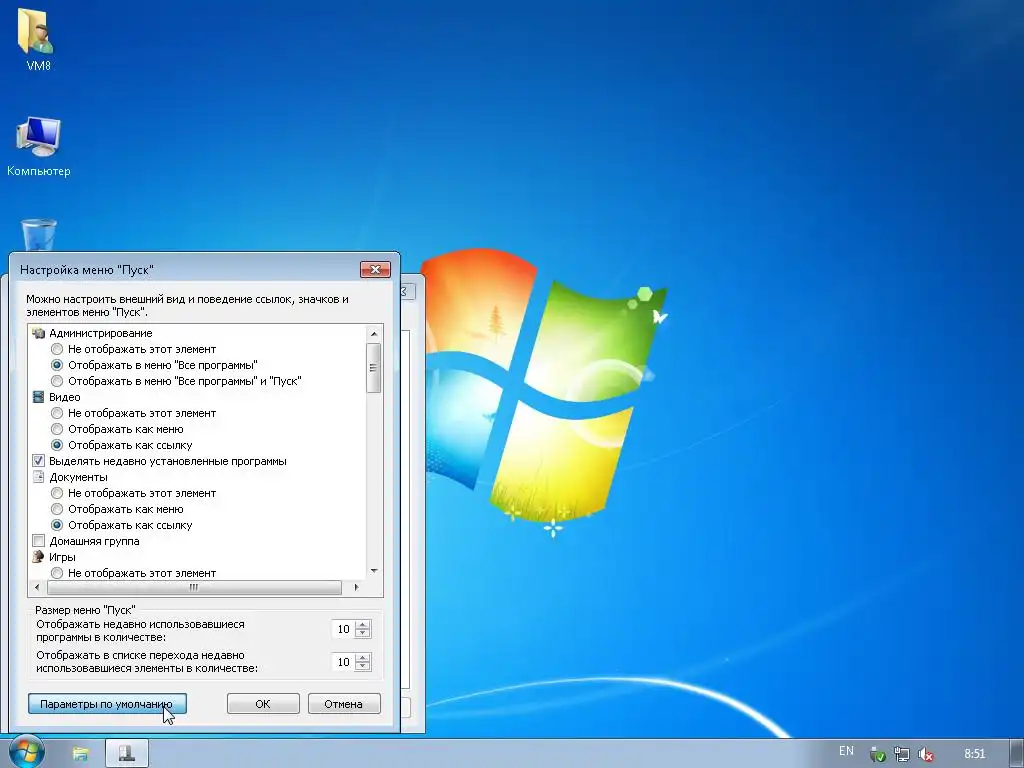Select Видео "Отображать как ссылку"

(x=57, y=445)
